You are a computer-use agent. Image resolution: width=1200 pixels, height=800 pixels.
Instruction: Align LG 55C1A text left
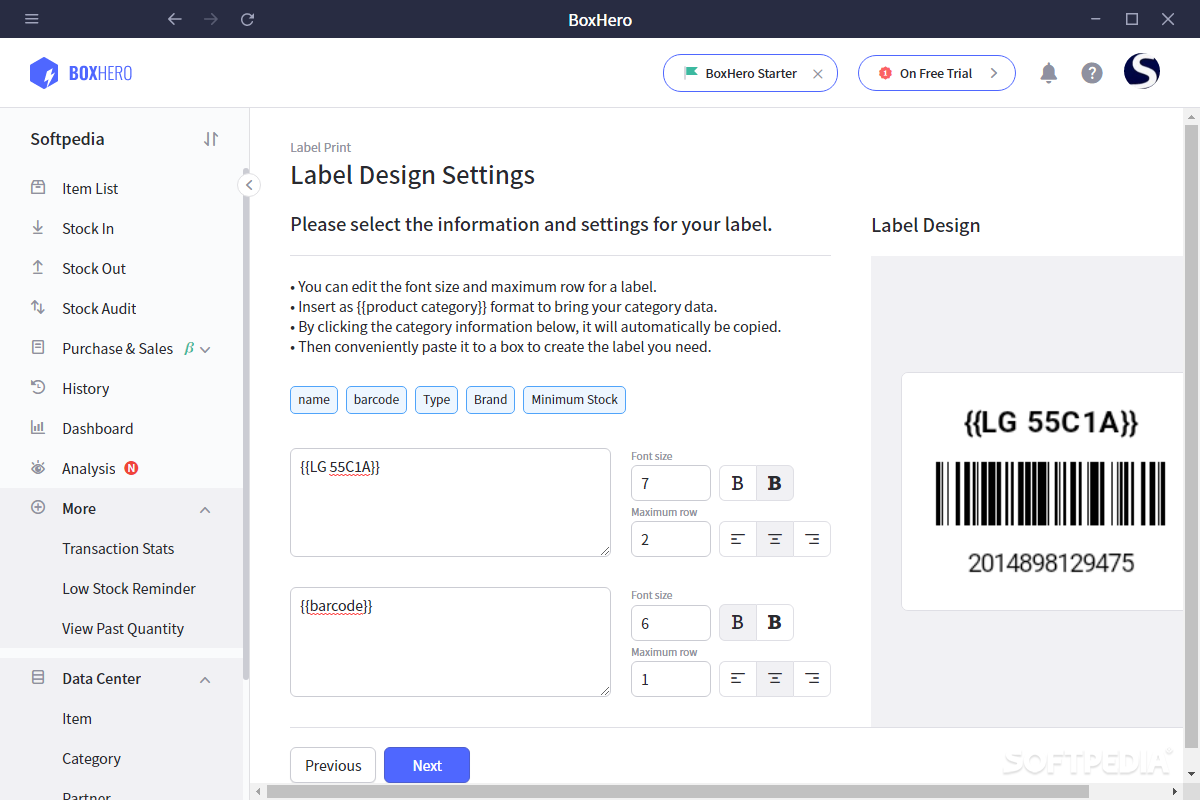click(x=738, y=539)
